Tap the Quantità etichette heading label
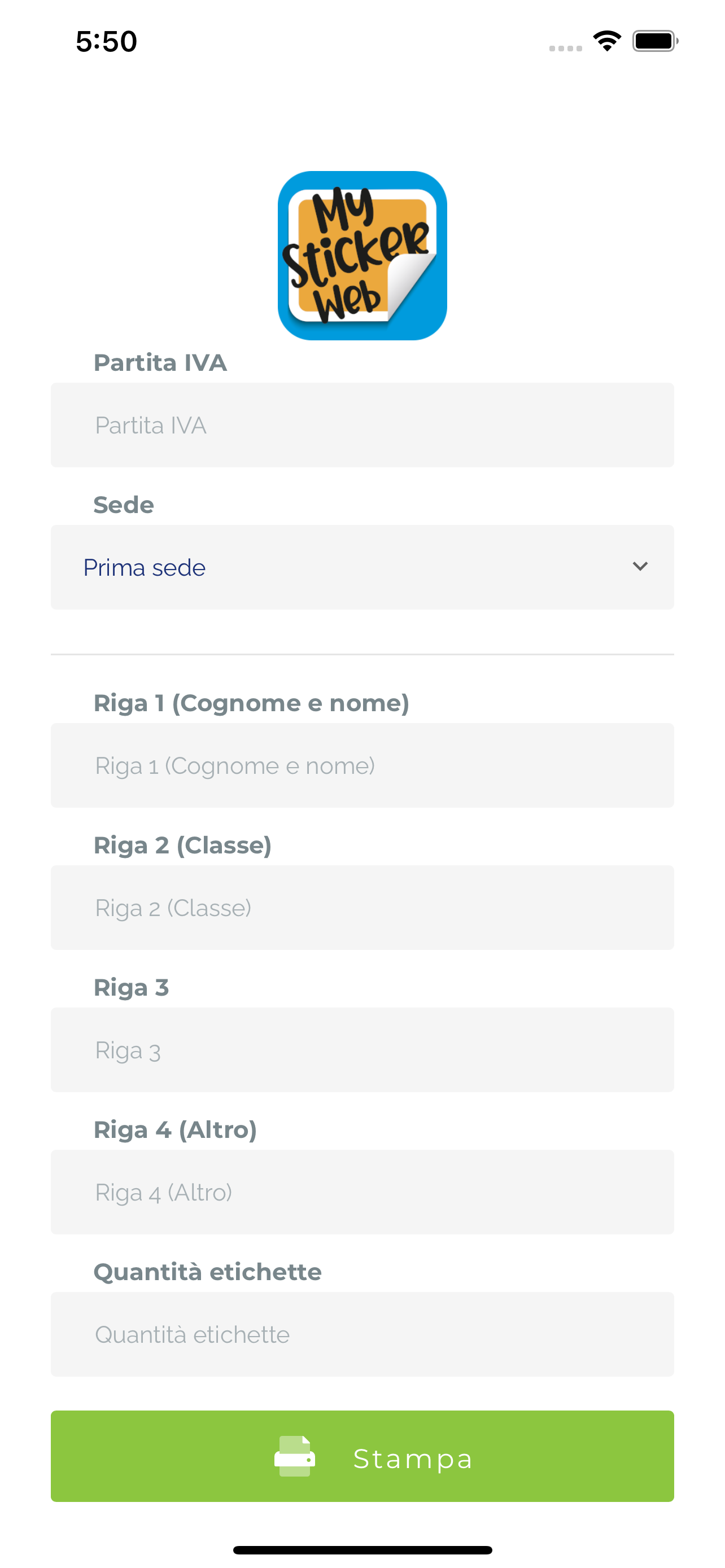Screen dimensions: 725x1568 tap(208, 1272)
